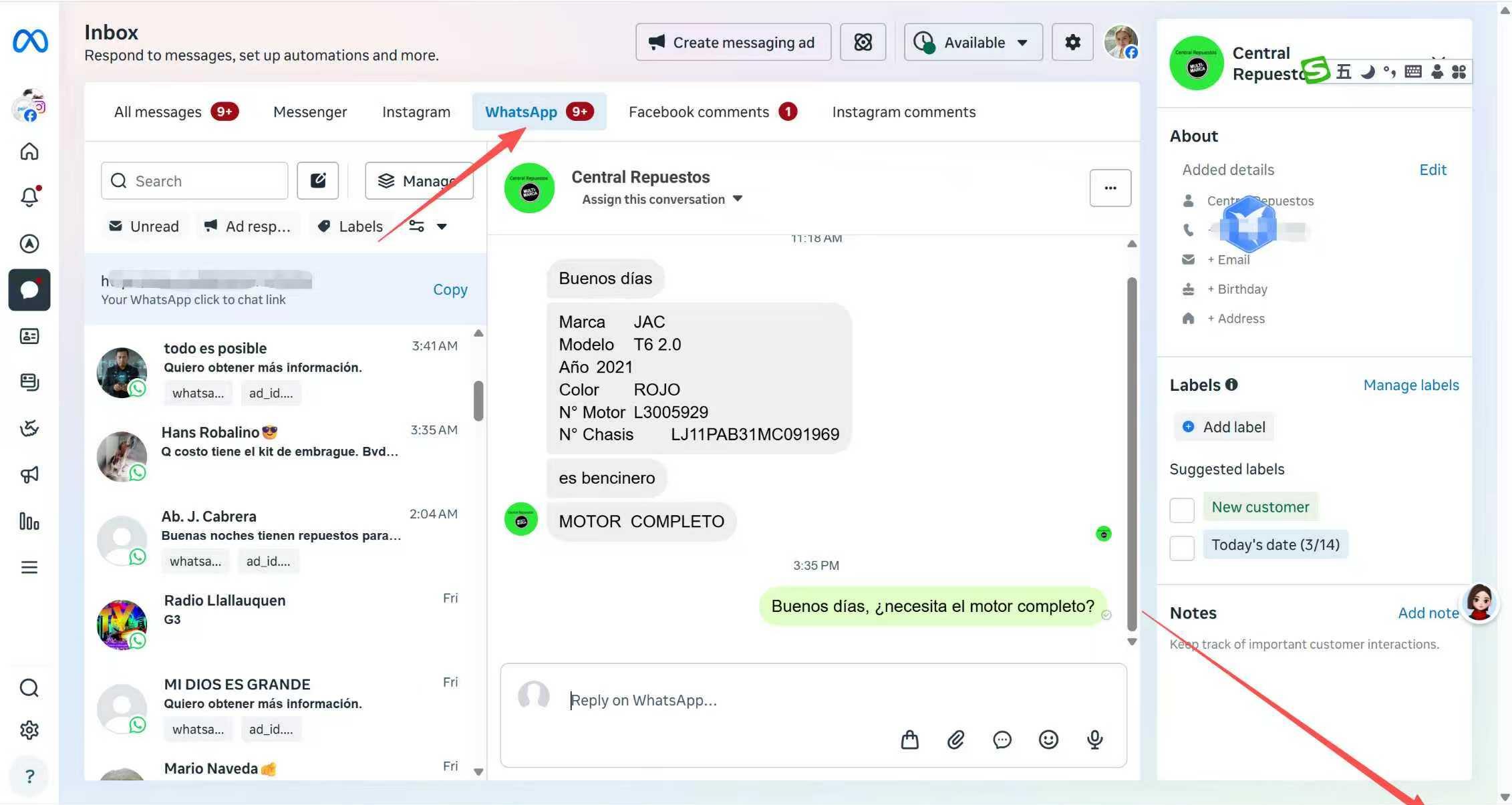Go to Home in left sidebar
This screenshot has height=805, width=1512.
pyautogui.click(x=29, y=152)
